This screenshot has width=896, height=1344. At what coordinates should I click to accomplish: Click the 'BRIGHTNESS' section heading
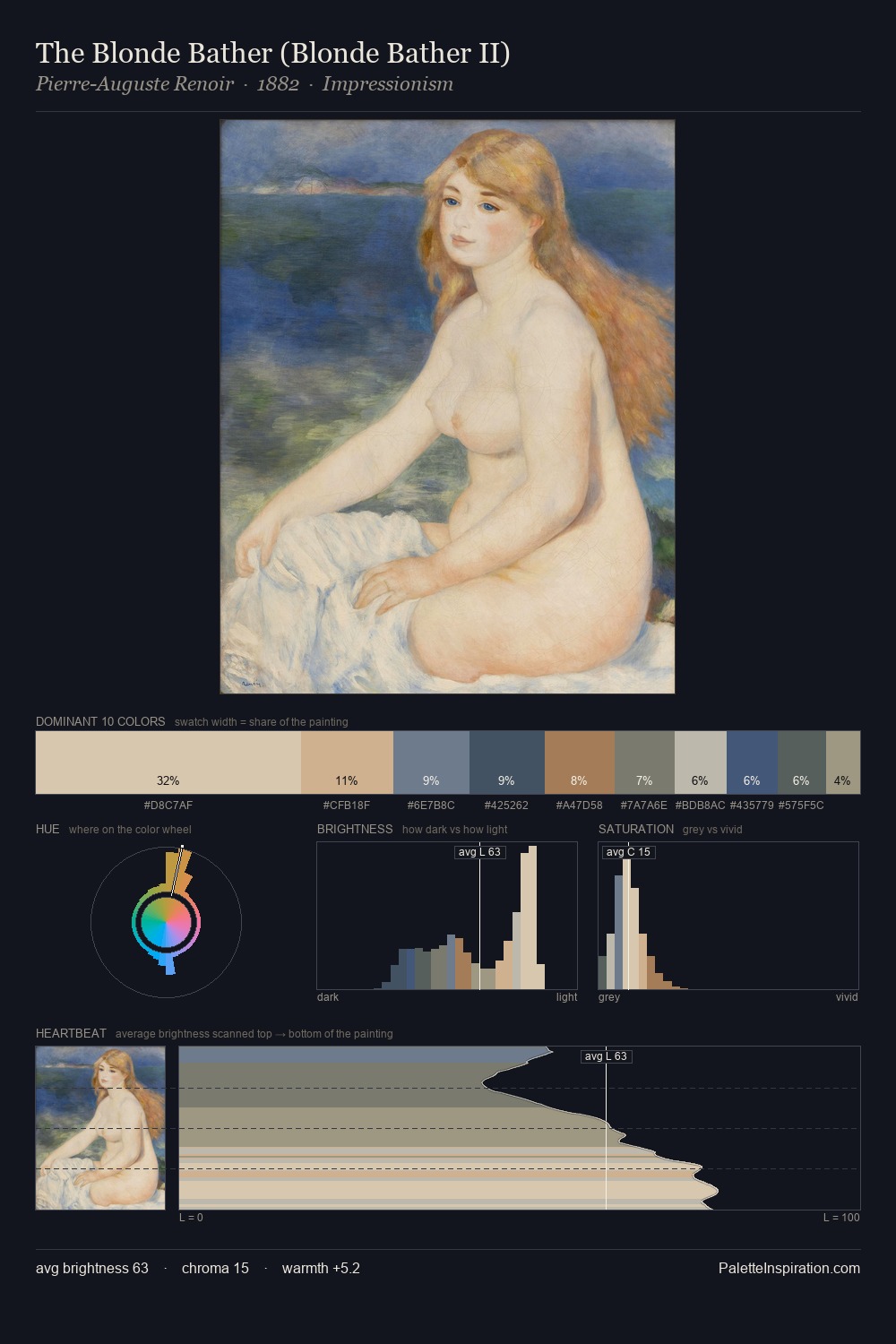[355, 829]
